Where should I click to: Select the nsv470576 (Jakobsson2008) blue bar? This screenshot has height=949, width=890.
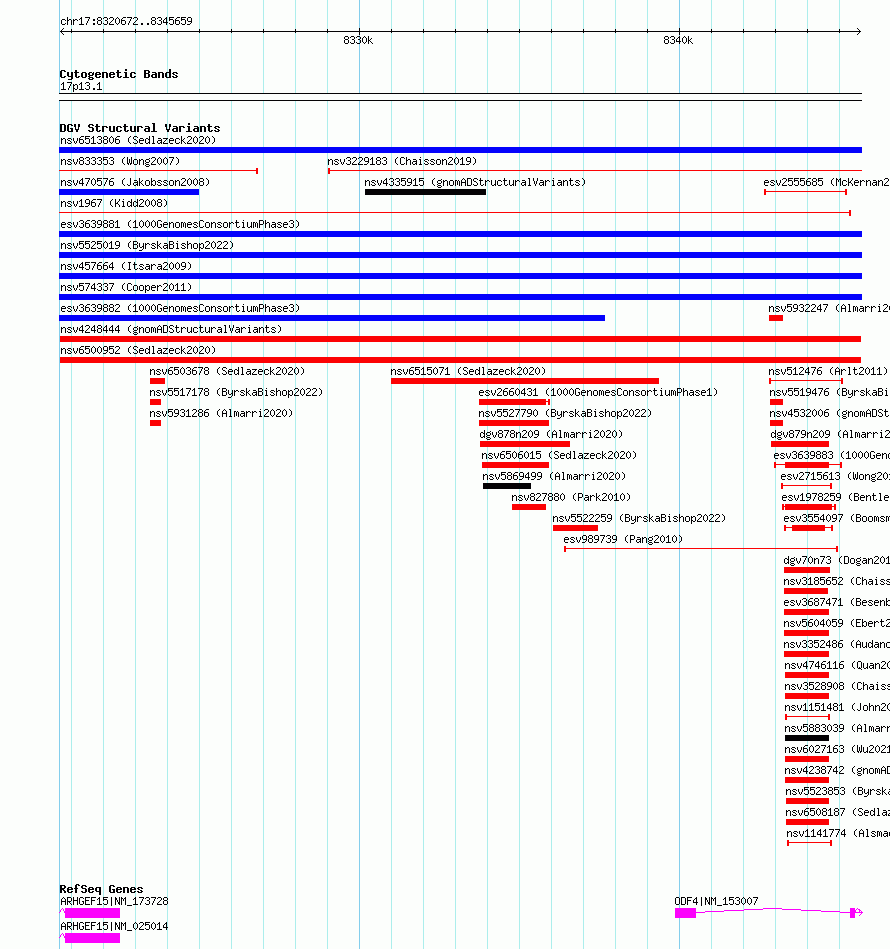pos(129,192)
